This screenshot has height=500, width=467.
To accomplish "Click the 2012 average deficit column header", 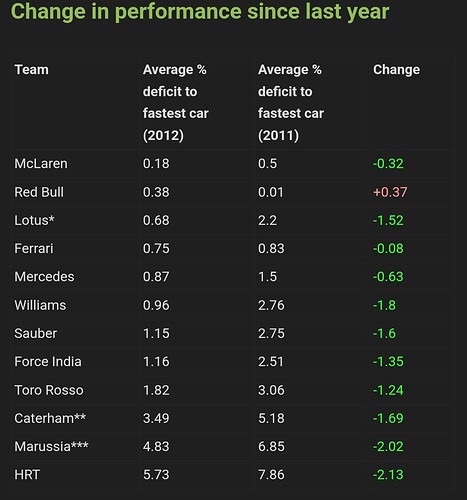I will click(175, 102).
